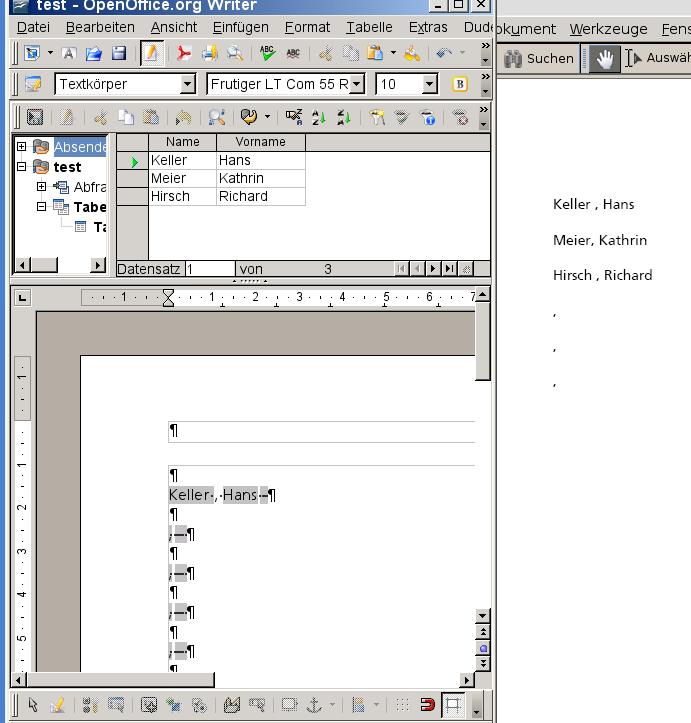
Task: Click the selection arrow in drawing toolbar
Action: click(33, 705)
